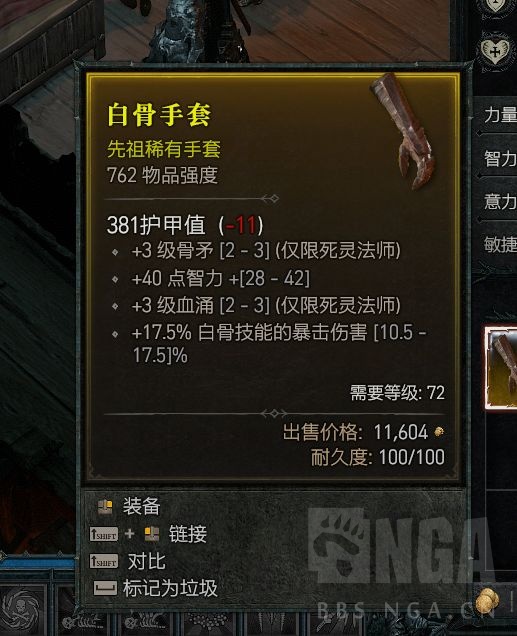Click the heart cross emblem icon
This screenshot has width=517, height=636.
pos(495,49)
